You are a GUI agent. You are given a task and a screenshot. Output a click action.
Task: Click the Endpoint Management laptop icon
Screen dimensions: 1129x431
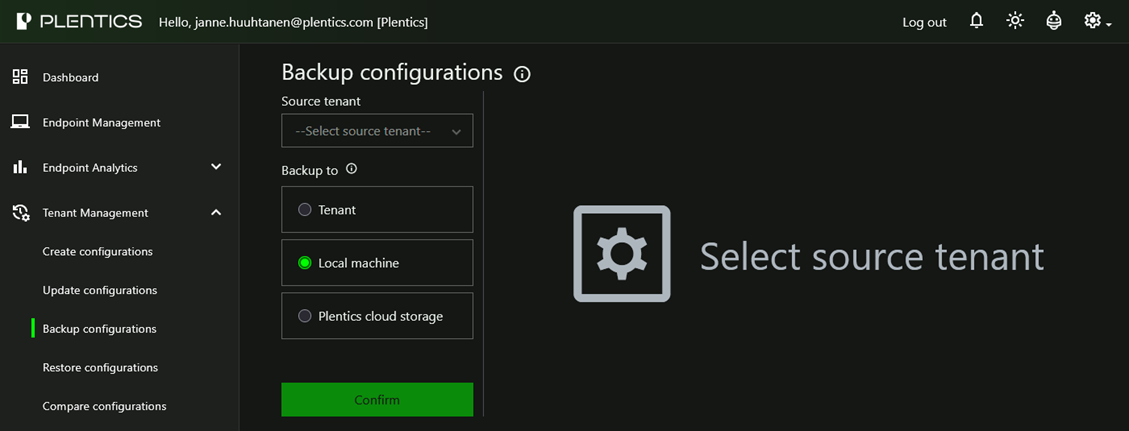click(x=20, y=122)
